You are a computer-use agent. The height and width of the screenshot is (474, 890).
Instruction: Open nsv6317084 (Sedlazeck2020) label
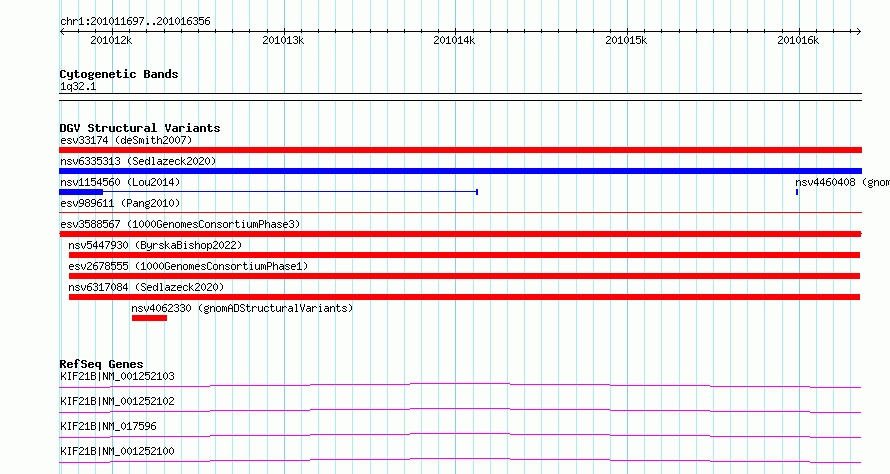146,287
